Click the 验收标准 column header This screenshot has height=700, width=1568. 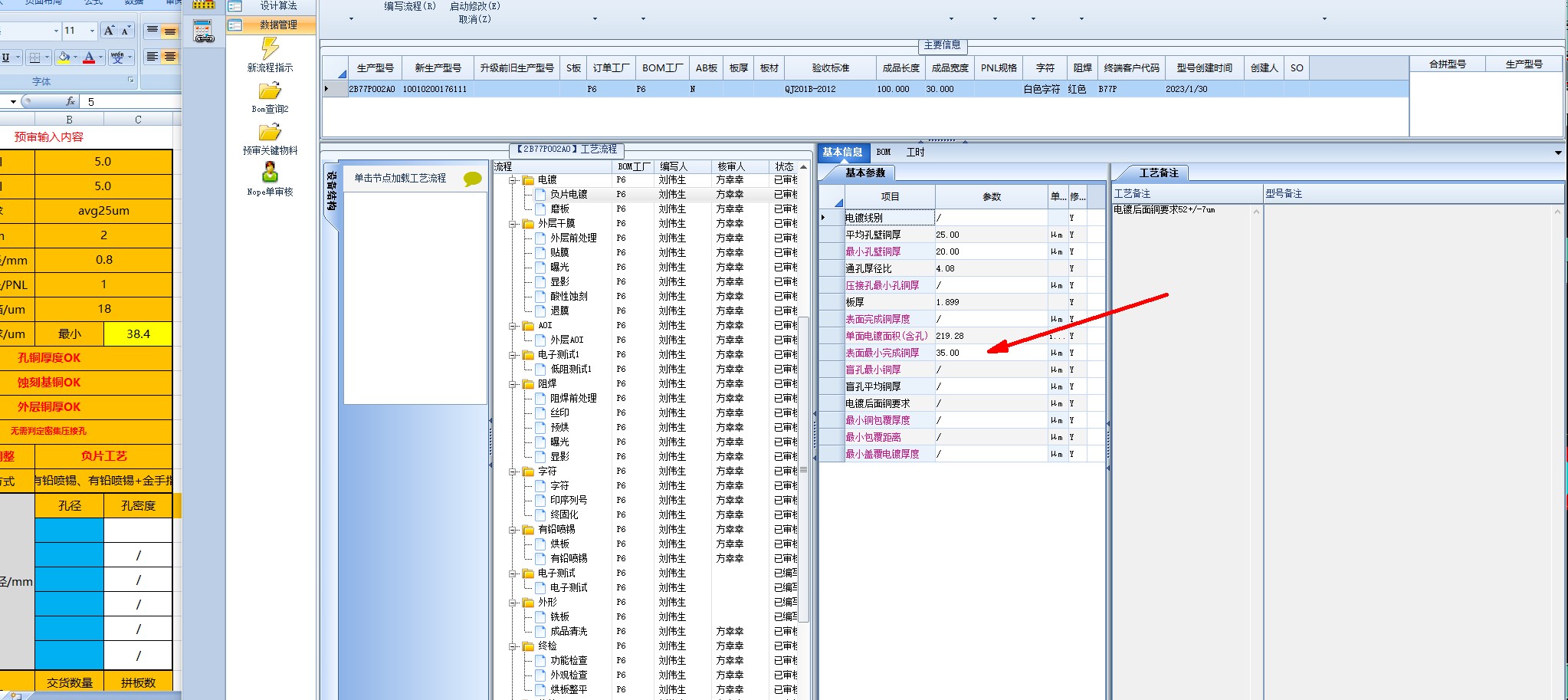pos(831,68)
